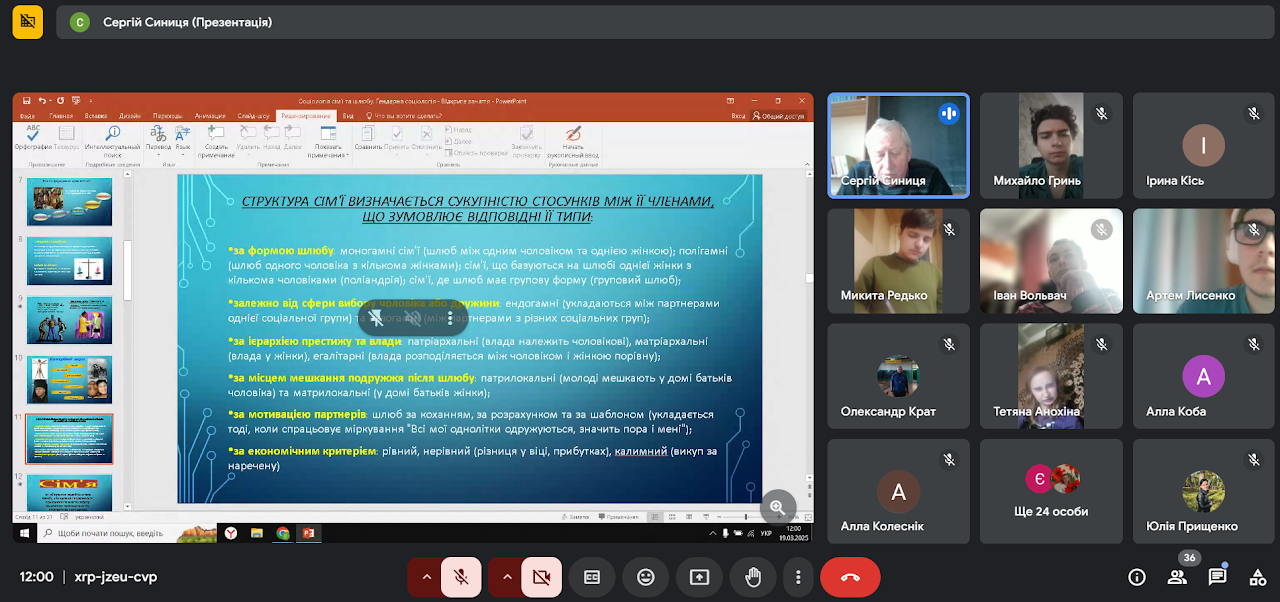Viewport: 1280px width, 602px height.
Task: Unpin the presentation using the crossed-out pin icon
Action: (x=376, y=318)
